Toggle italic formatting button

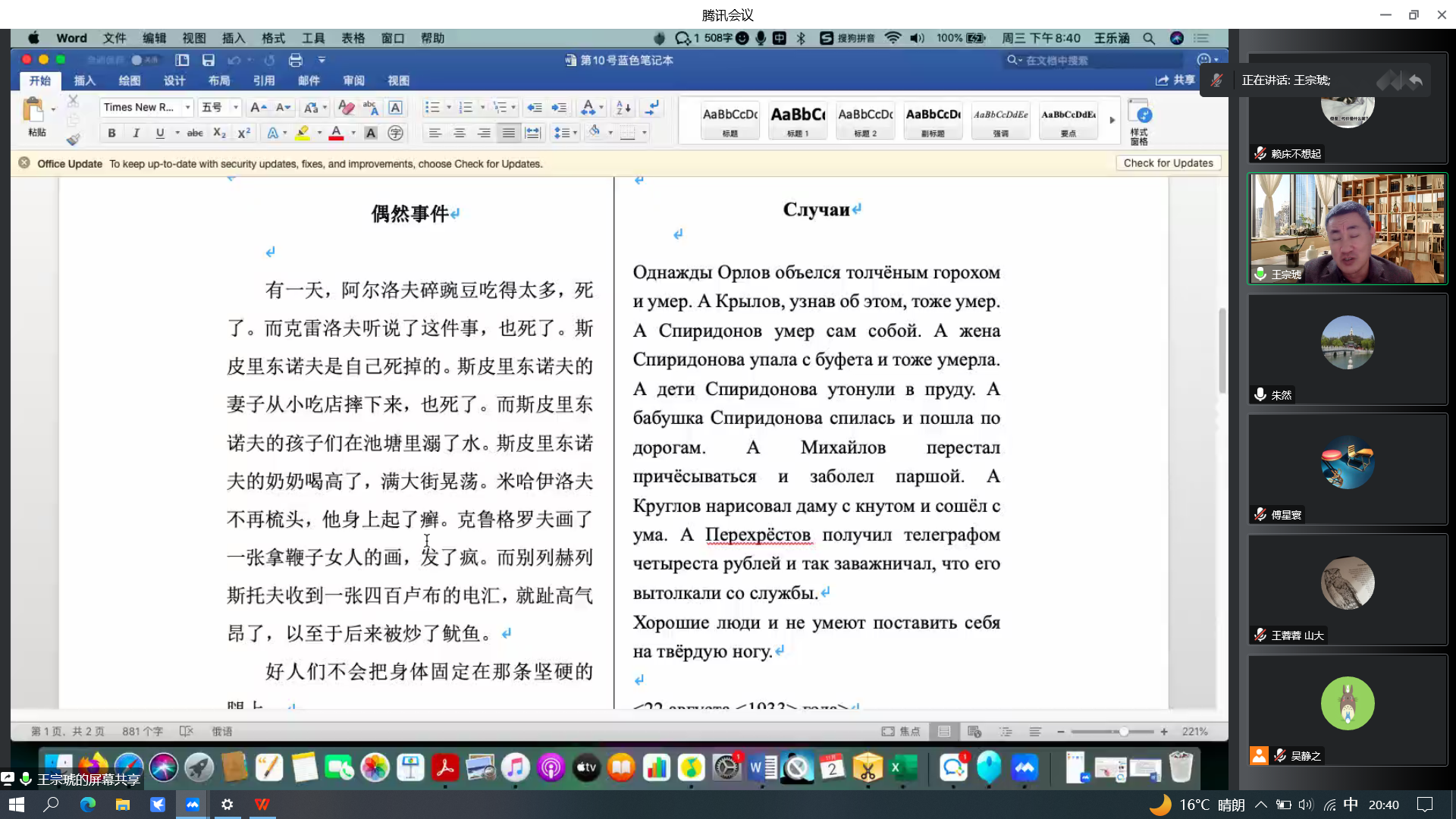[x=136, y=133]
